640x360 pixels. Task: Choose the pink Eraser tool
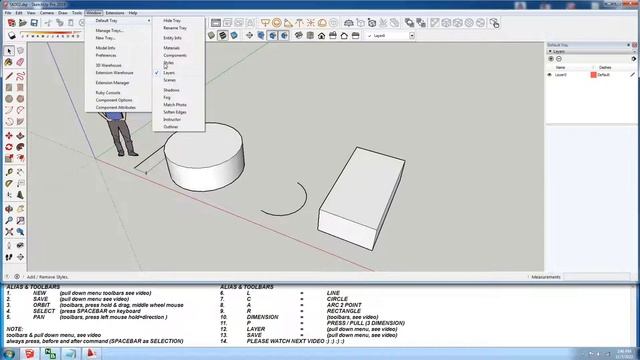[20, 62]
